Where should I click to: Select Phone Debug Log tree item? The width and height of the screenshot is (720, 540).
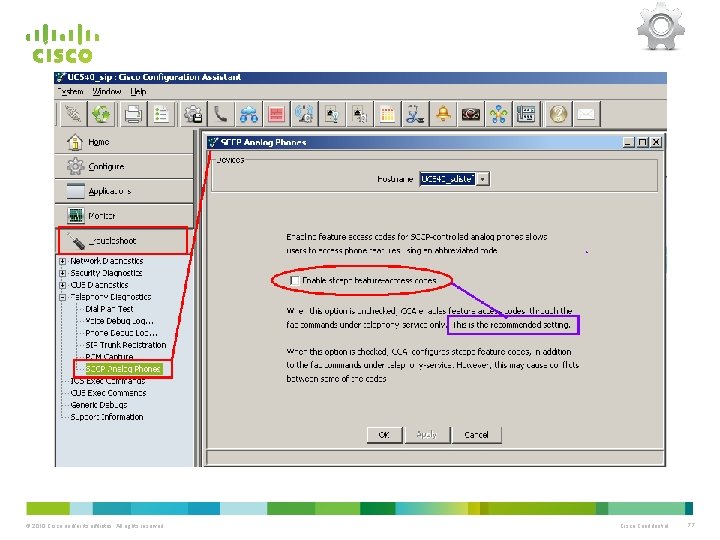click(121, 333)
